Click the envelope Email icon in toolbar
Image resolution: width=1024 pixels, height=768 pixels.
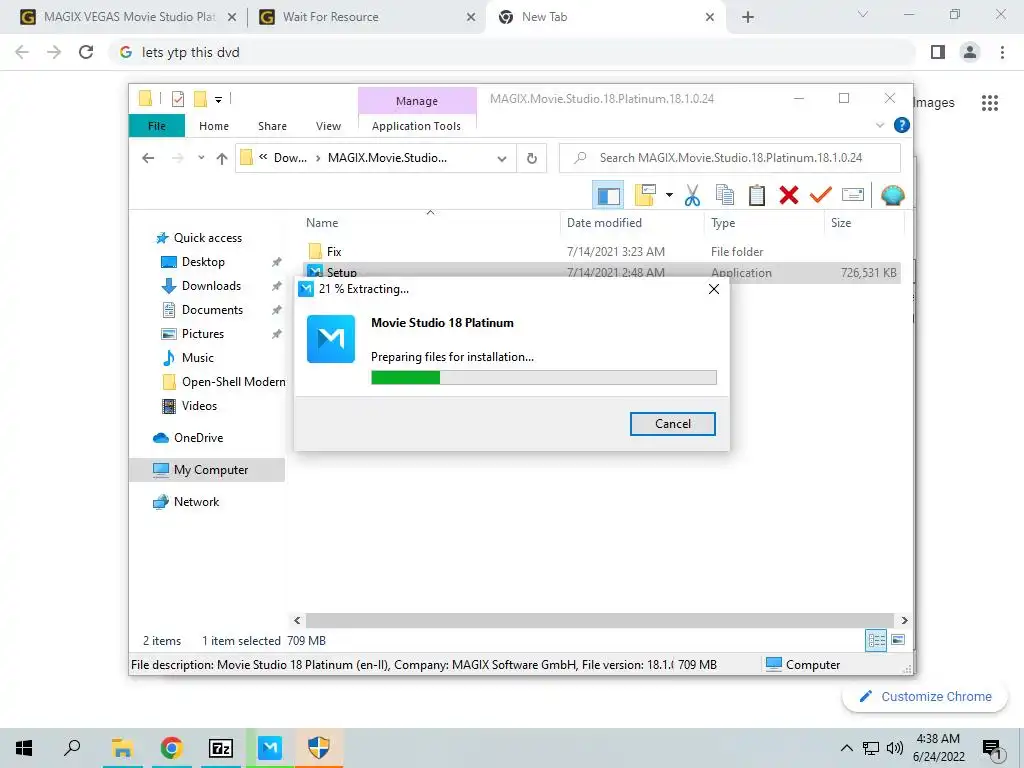pos(853,195)
